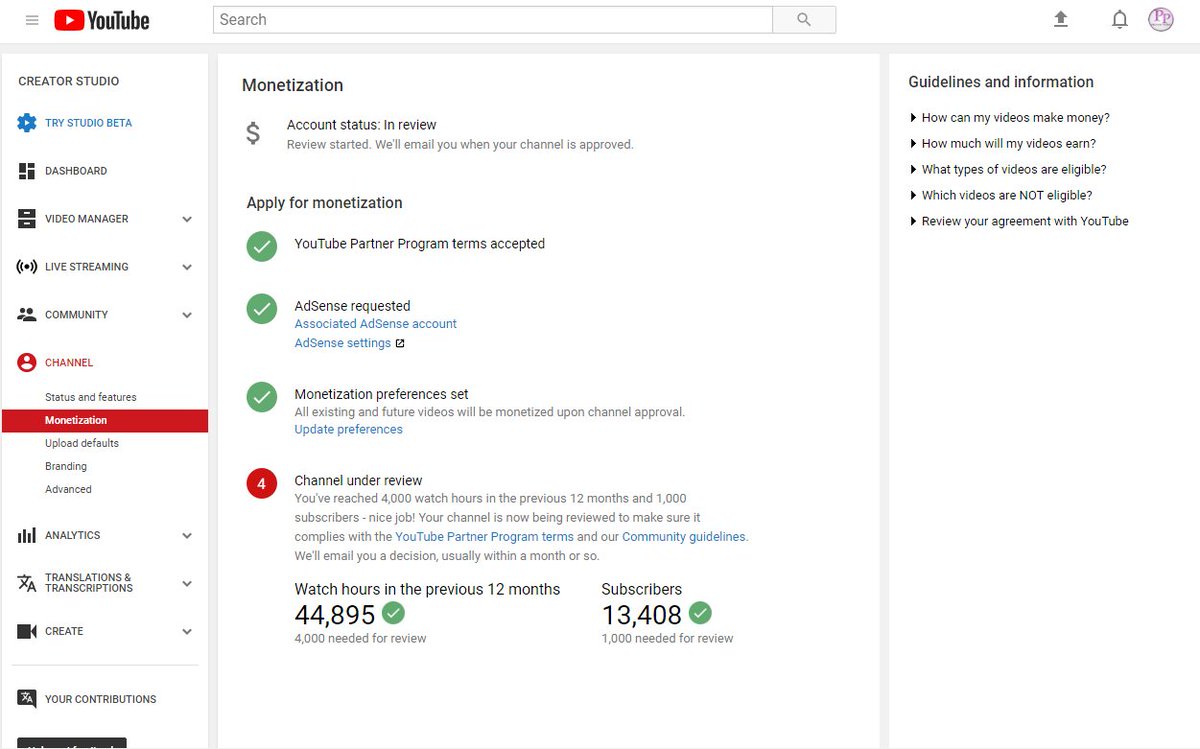Image resolution: width=1200 pixels, height=749 pixels.
Task: Click the Create camera icon
Action: coord(27,631)
